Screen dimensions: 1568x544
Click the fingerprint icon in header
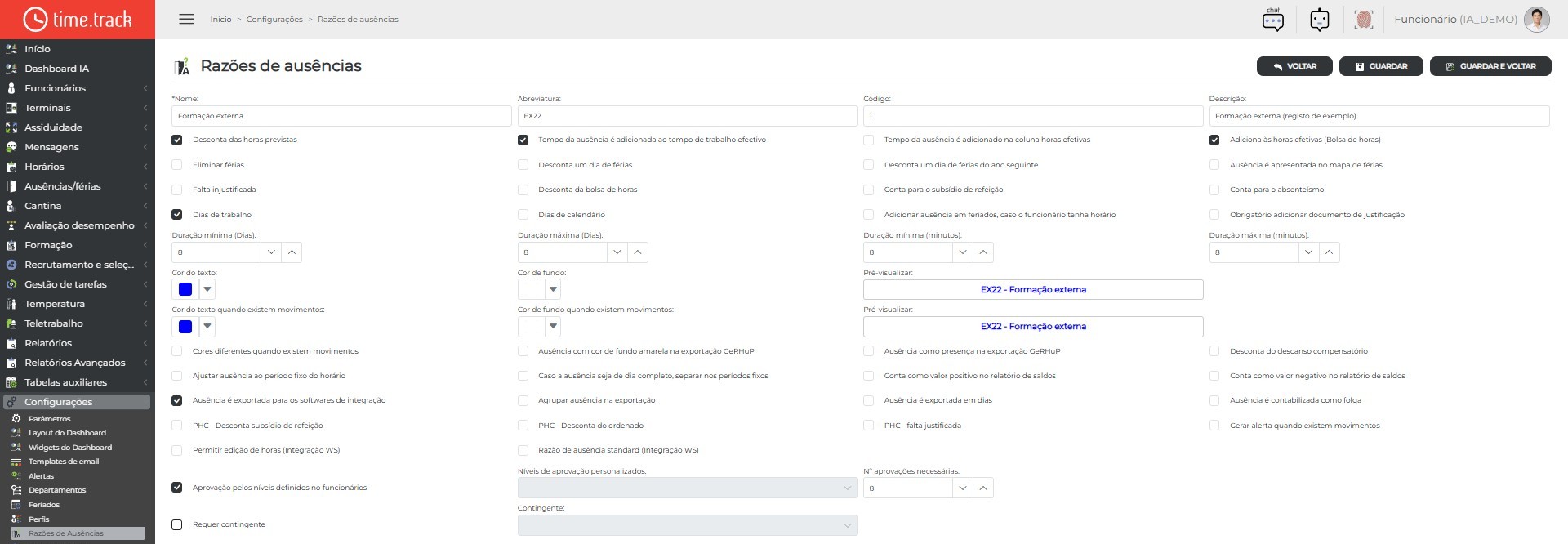[1363, 20]
